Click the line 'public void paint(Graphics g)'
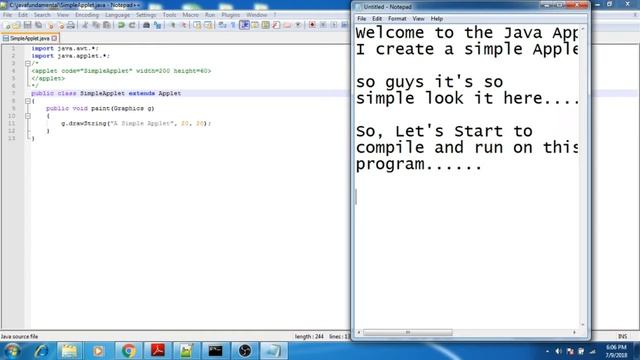 click(x=100, y=109)
